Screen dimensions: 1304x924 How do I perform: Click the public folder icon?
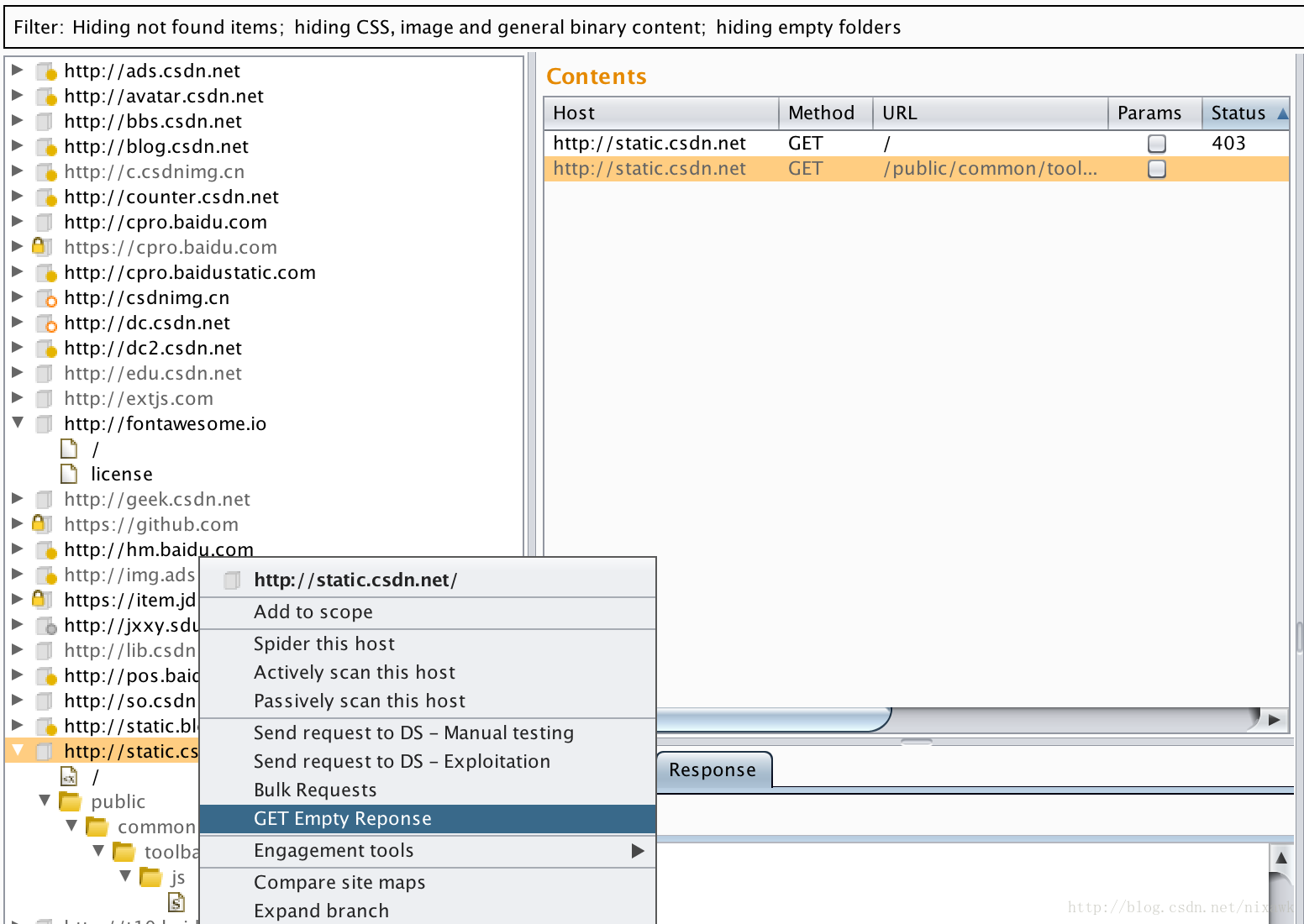[70, 801]
